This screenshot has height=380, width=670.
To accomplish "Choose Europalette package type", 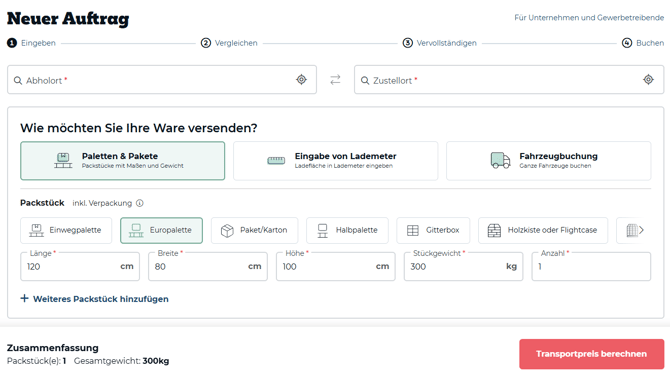I will tap(161, 230).
